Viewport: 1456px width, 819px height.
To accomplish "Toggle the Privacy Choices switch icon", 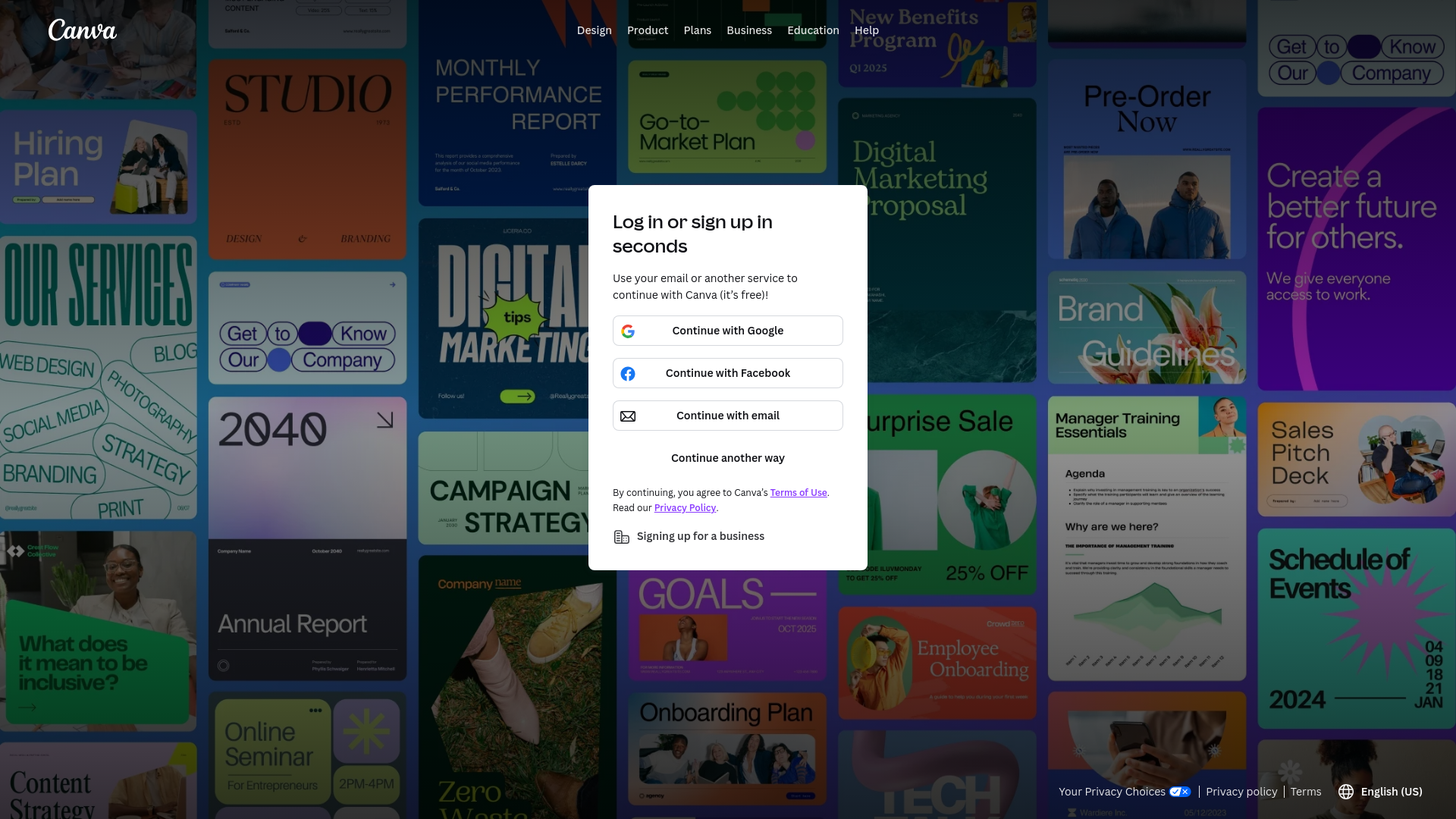I will pyautogui.click(x=1179, y=792).
